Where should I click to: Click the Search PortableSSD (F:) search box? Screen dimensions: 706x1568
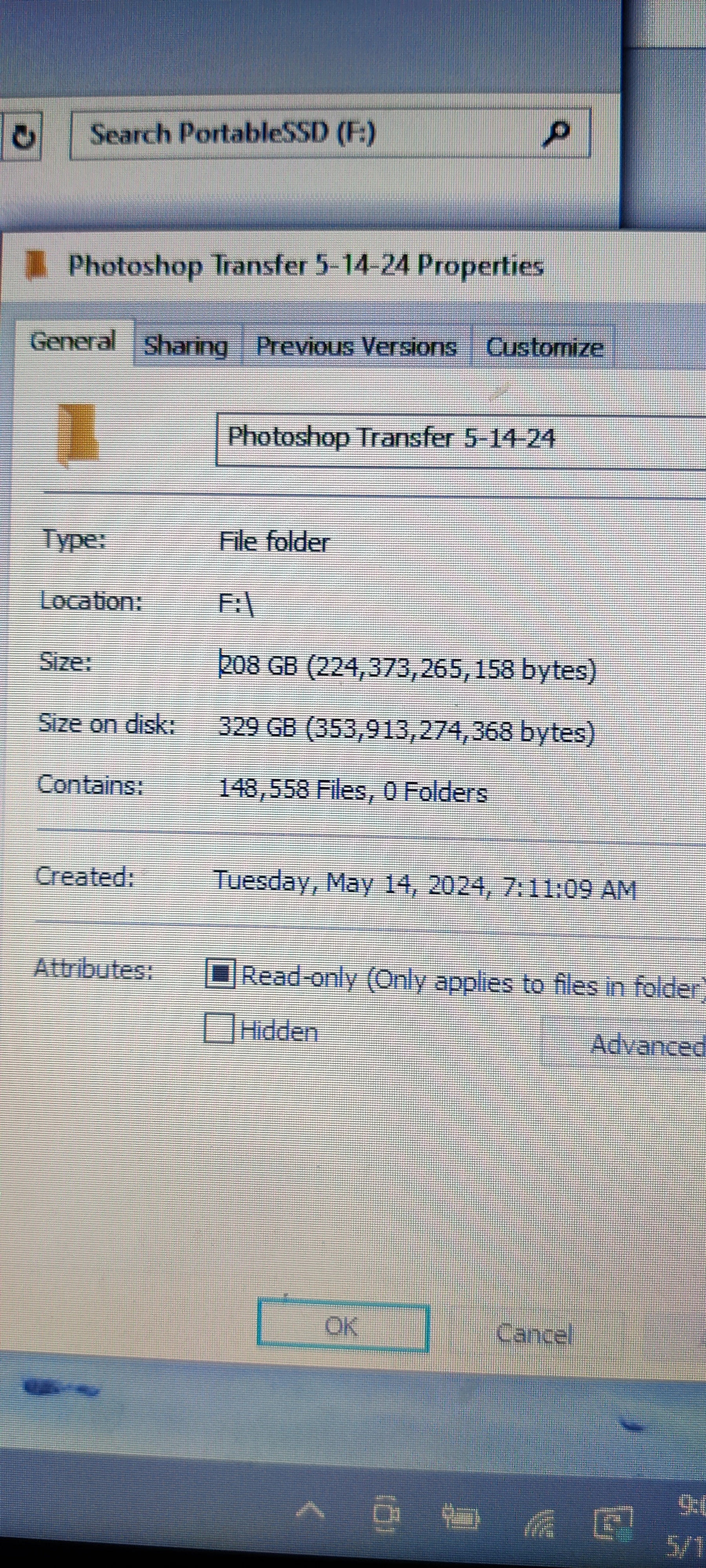(330, 134)
